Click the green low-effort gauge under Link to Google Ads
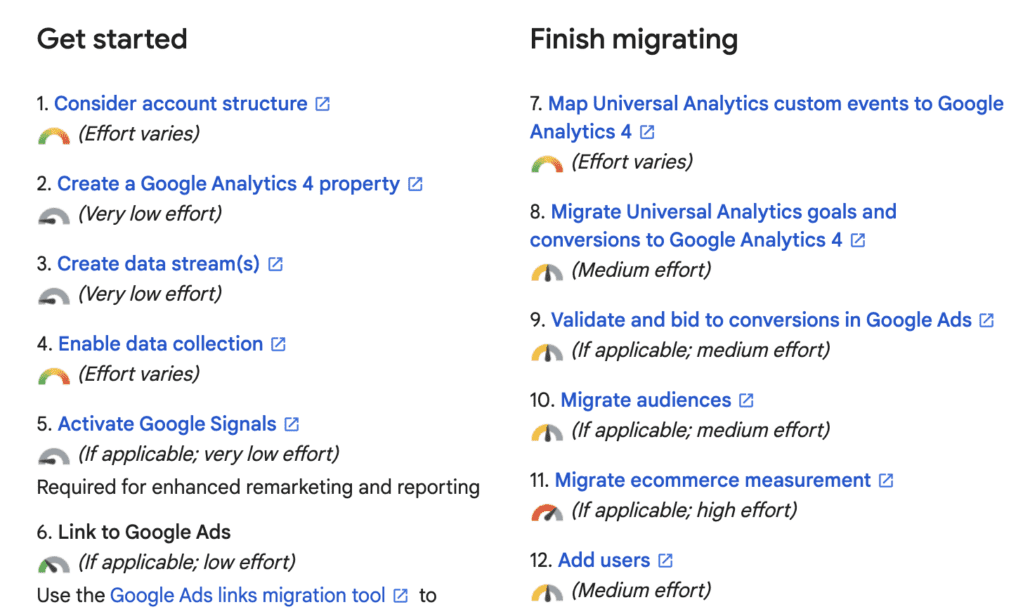The image size is (1030, 614). 54,564
